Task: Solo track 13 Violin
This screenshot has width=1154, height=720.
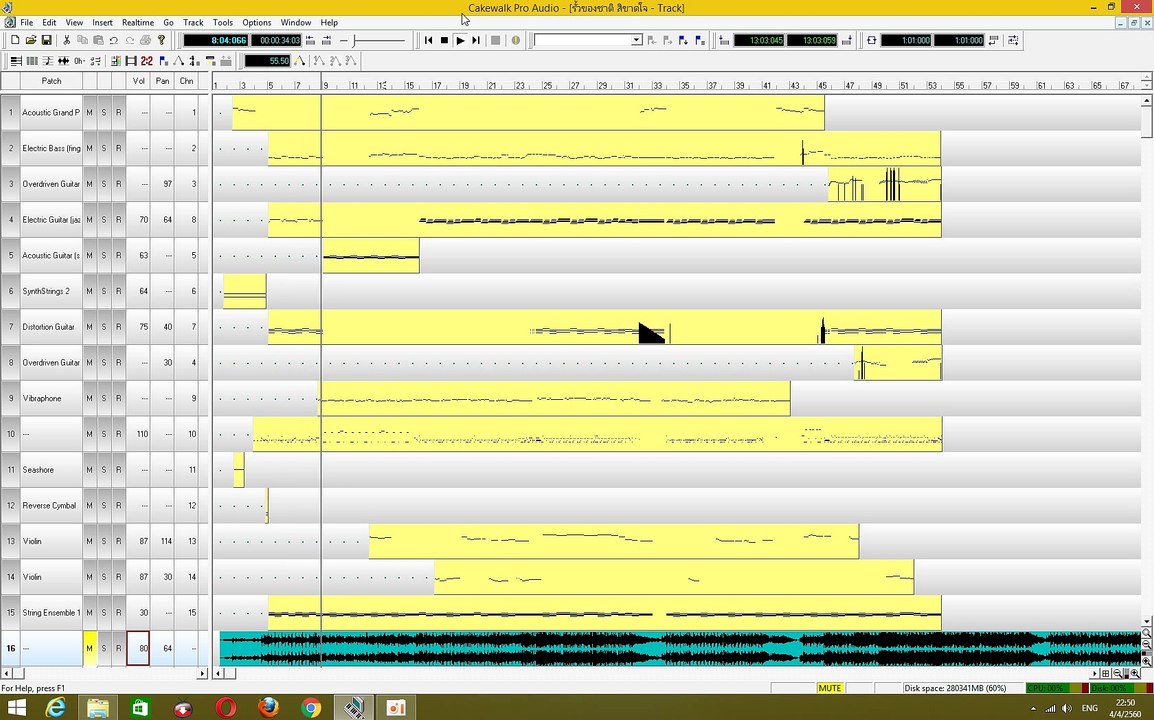Action: pyautogui.click(x=104, y=541)
